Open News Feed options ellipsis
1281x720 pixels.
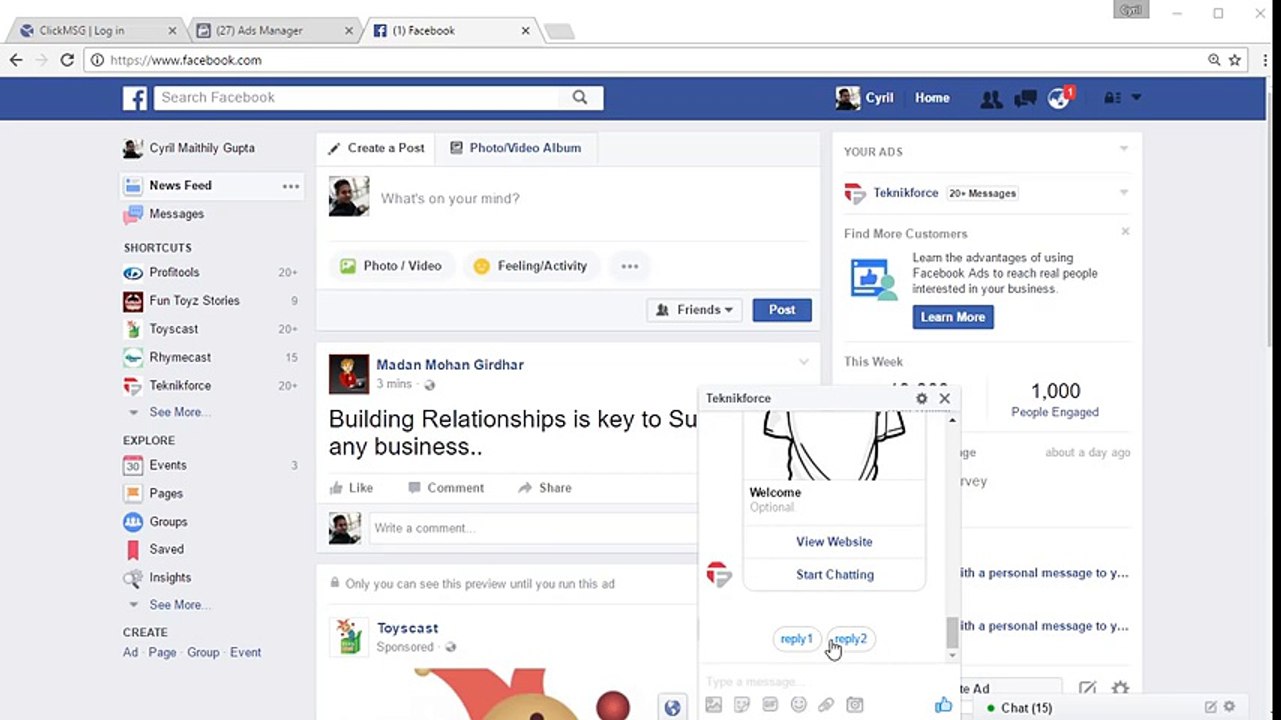click(x=291, y=186)
